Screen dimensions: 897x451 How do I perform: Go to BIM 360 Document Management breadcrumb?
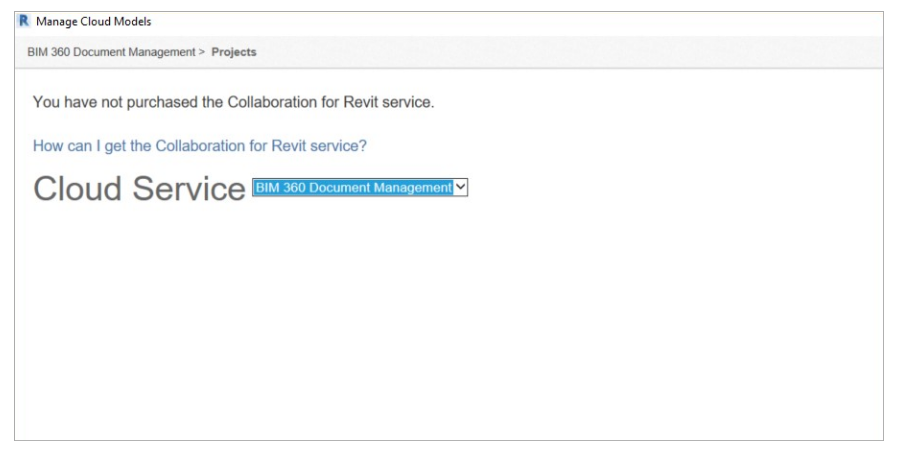111,52
